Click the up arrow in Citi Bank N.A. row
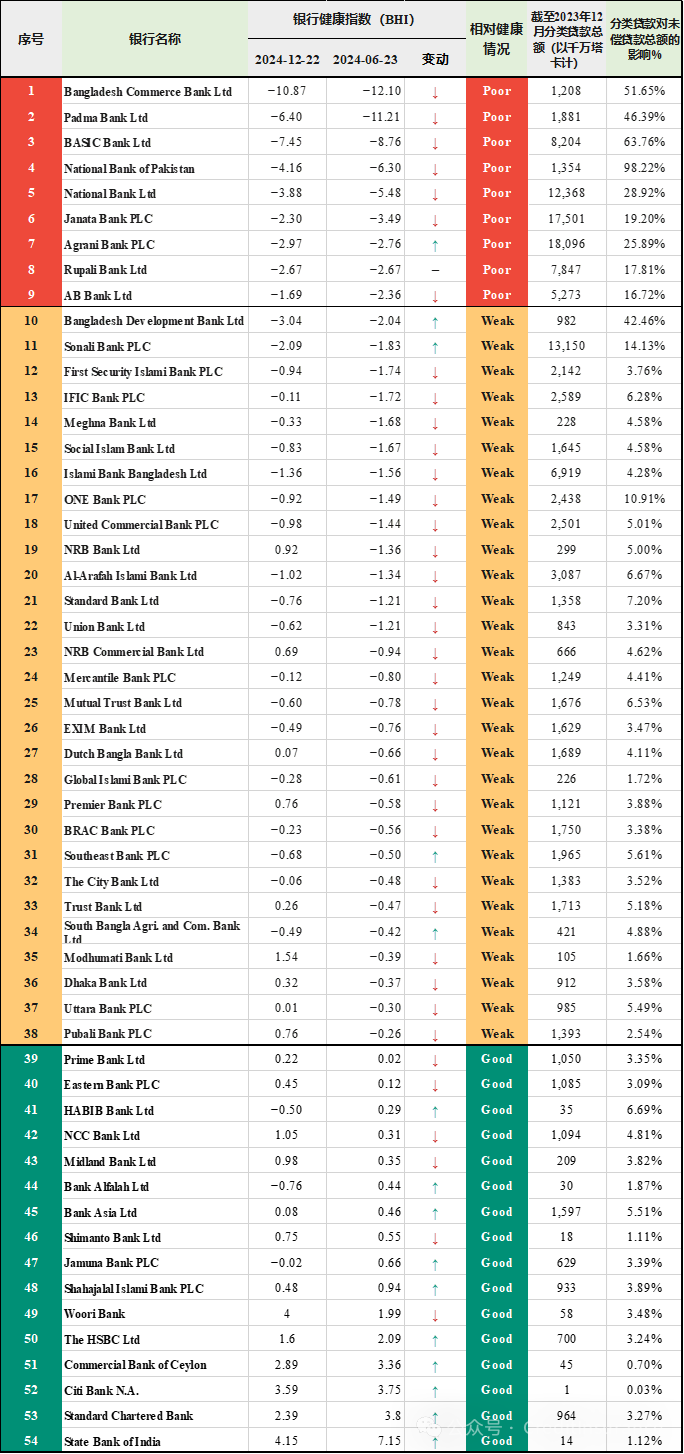The height and width of the screenshot is (1454, 684). 436,1391
